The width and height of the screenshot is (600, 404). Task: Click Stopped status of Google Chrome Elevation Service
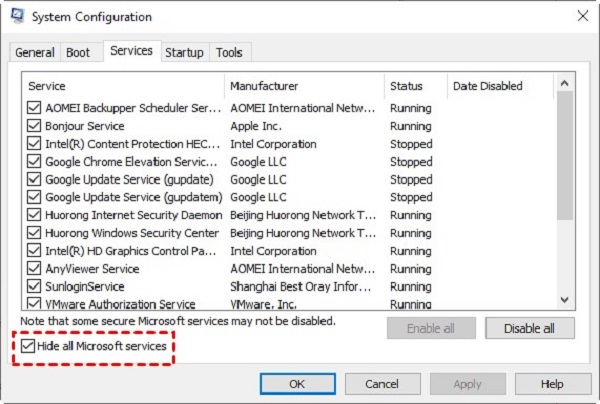click(x=411, y=161)
